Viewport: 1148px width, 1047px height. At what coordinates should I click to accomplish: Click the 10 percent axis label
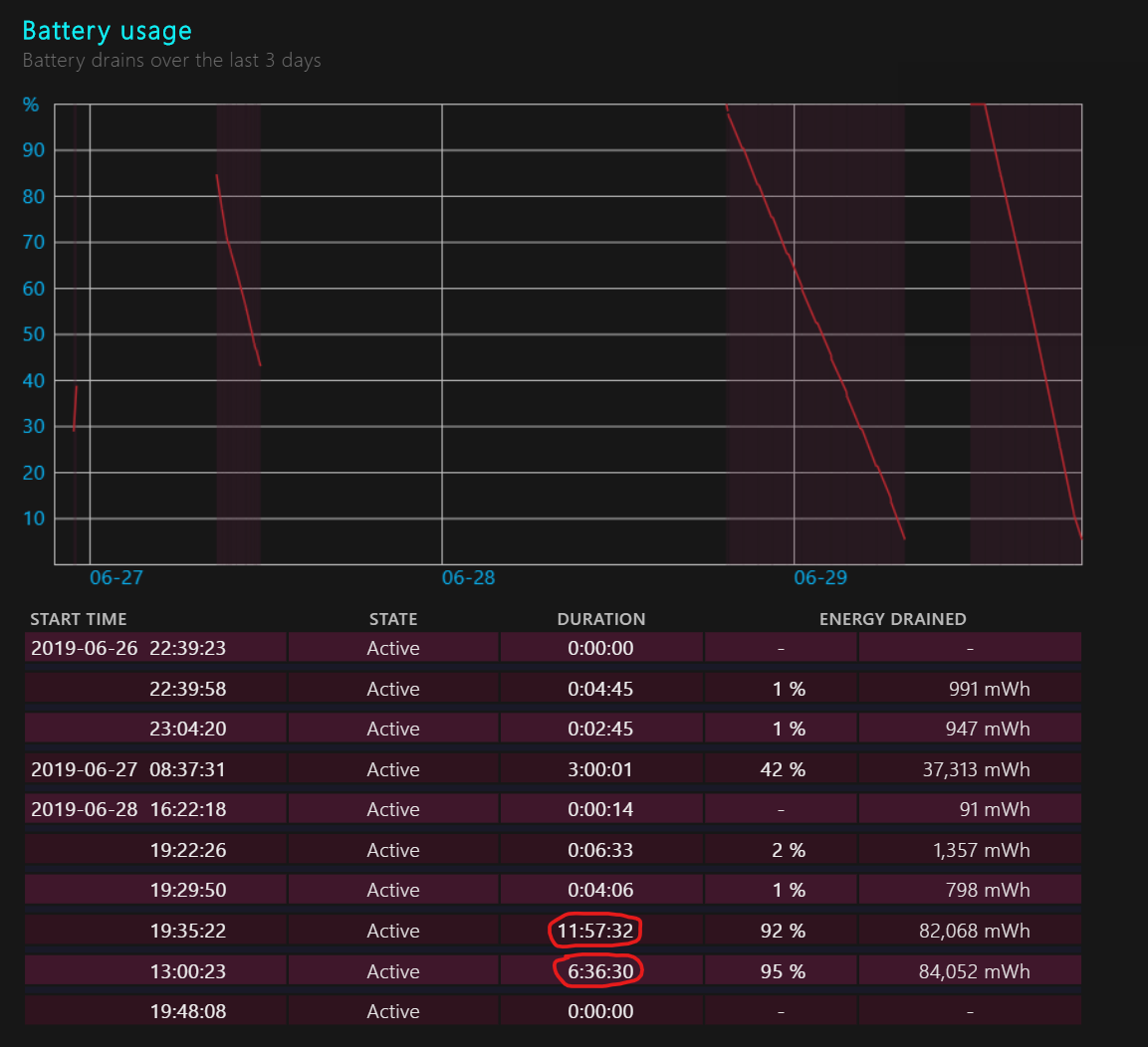(x=34, y=519)
